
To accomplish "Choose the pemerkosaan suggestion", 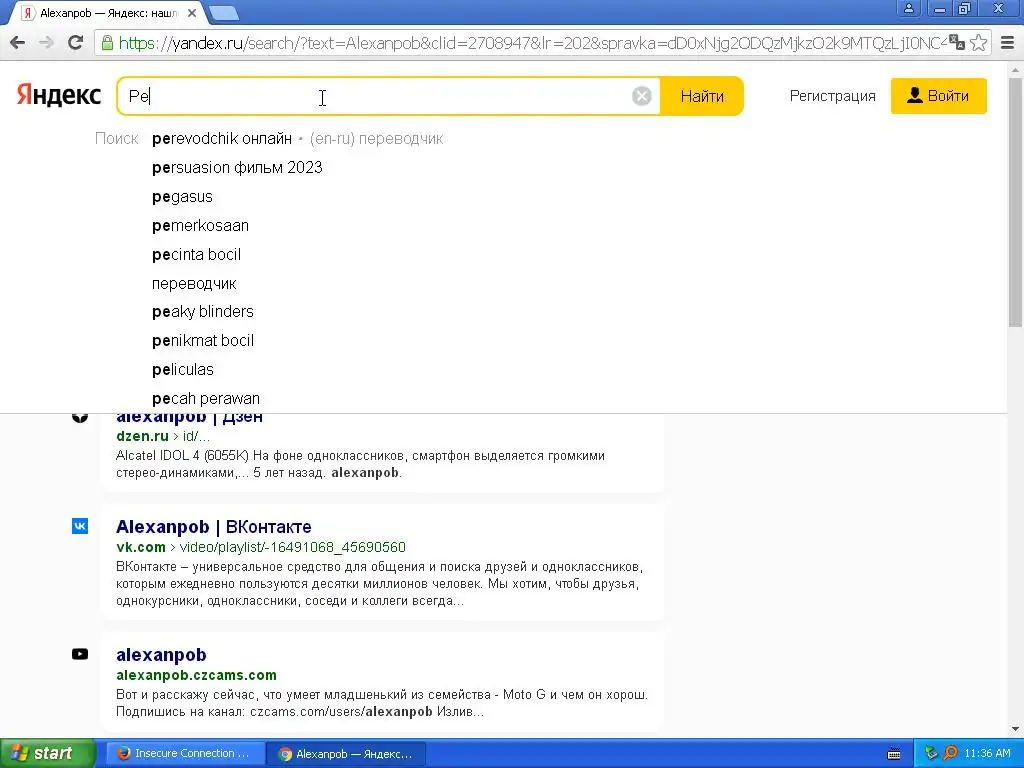I will (x=200, y=225).
